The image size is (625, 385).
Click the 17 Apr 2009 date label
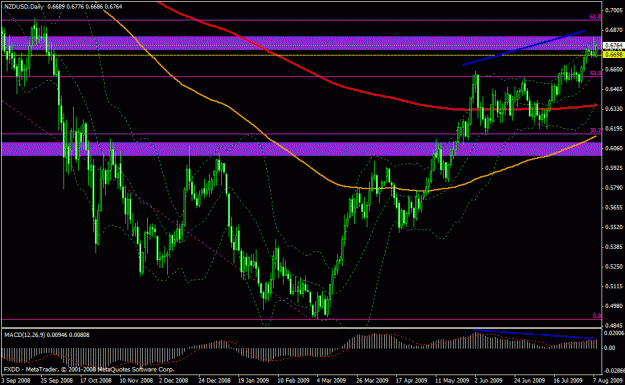pos(411,381)
